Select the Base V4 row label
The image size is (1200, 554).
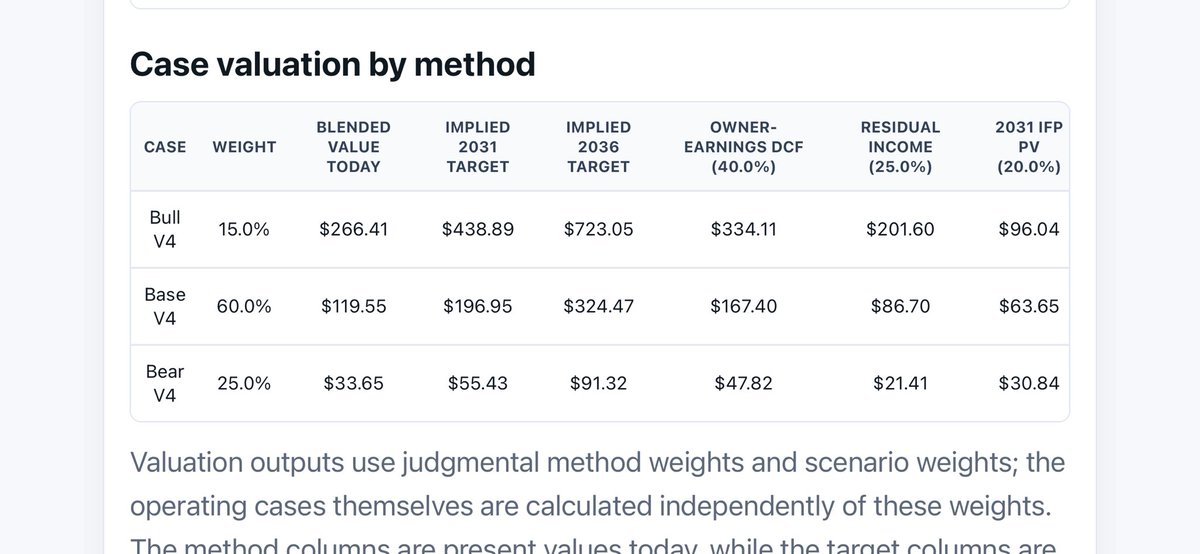click(165, 306)
